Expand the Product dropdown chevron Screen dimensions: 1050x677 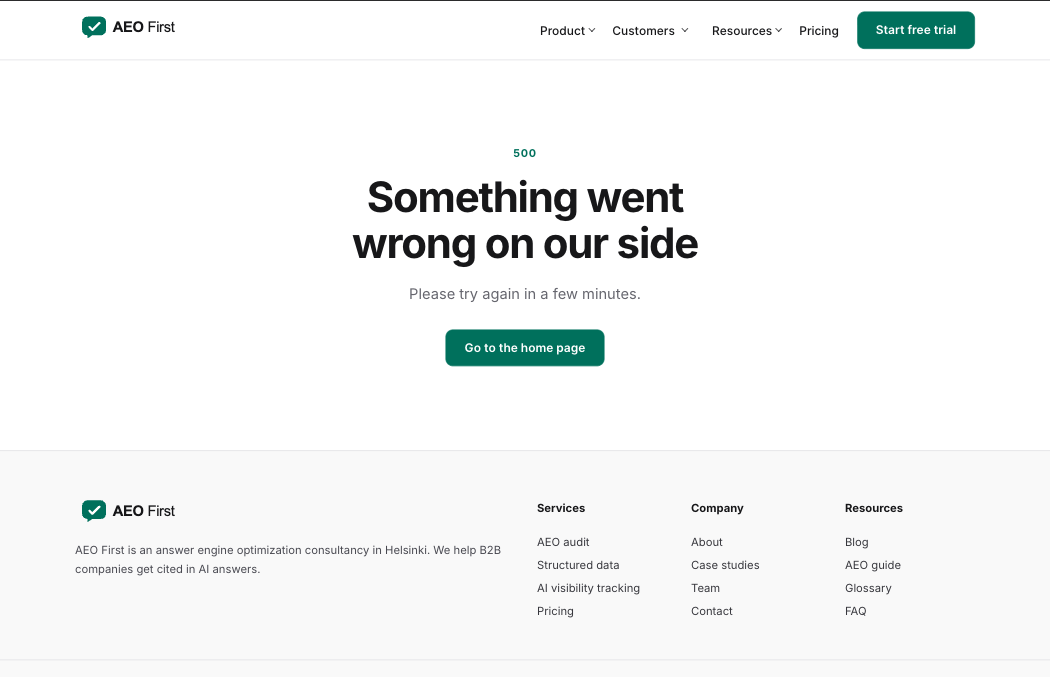click(x=592, y=30)
